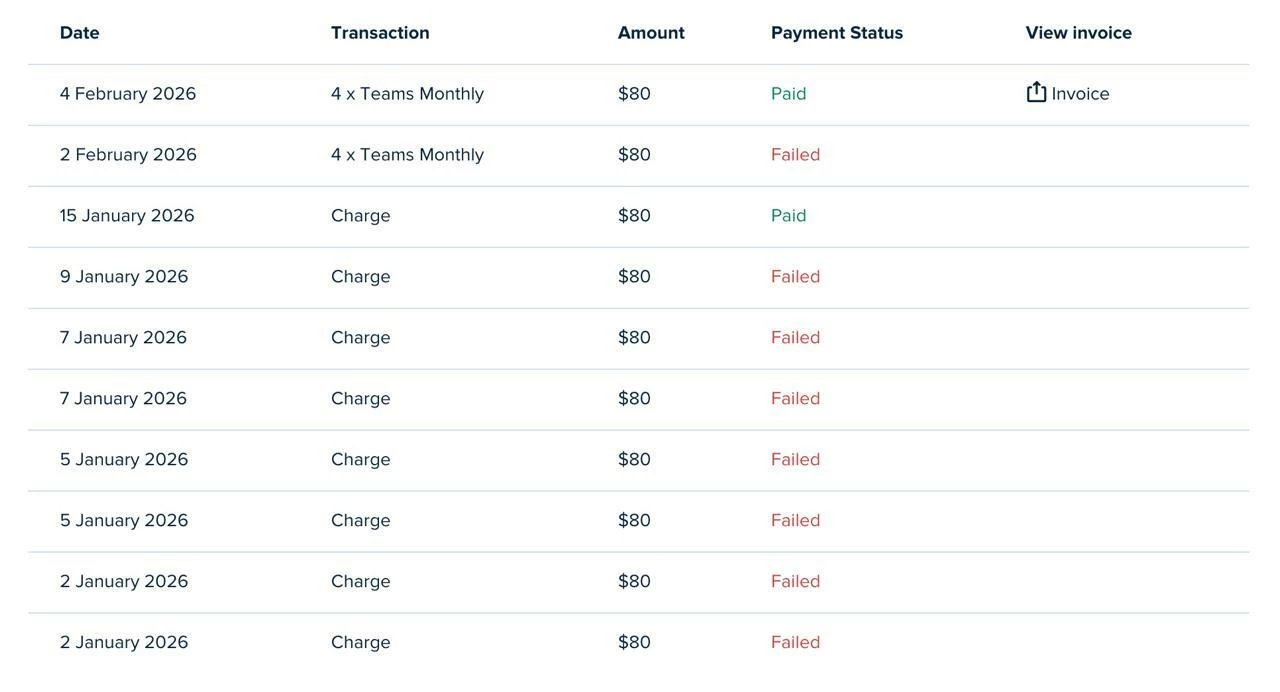Open the Invoice link for 4 February
Viewport: 1280px width, 692px height.
[x=1080, y=94]
